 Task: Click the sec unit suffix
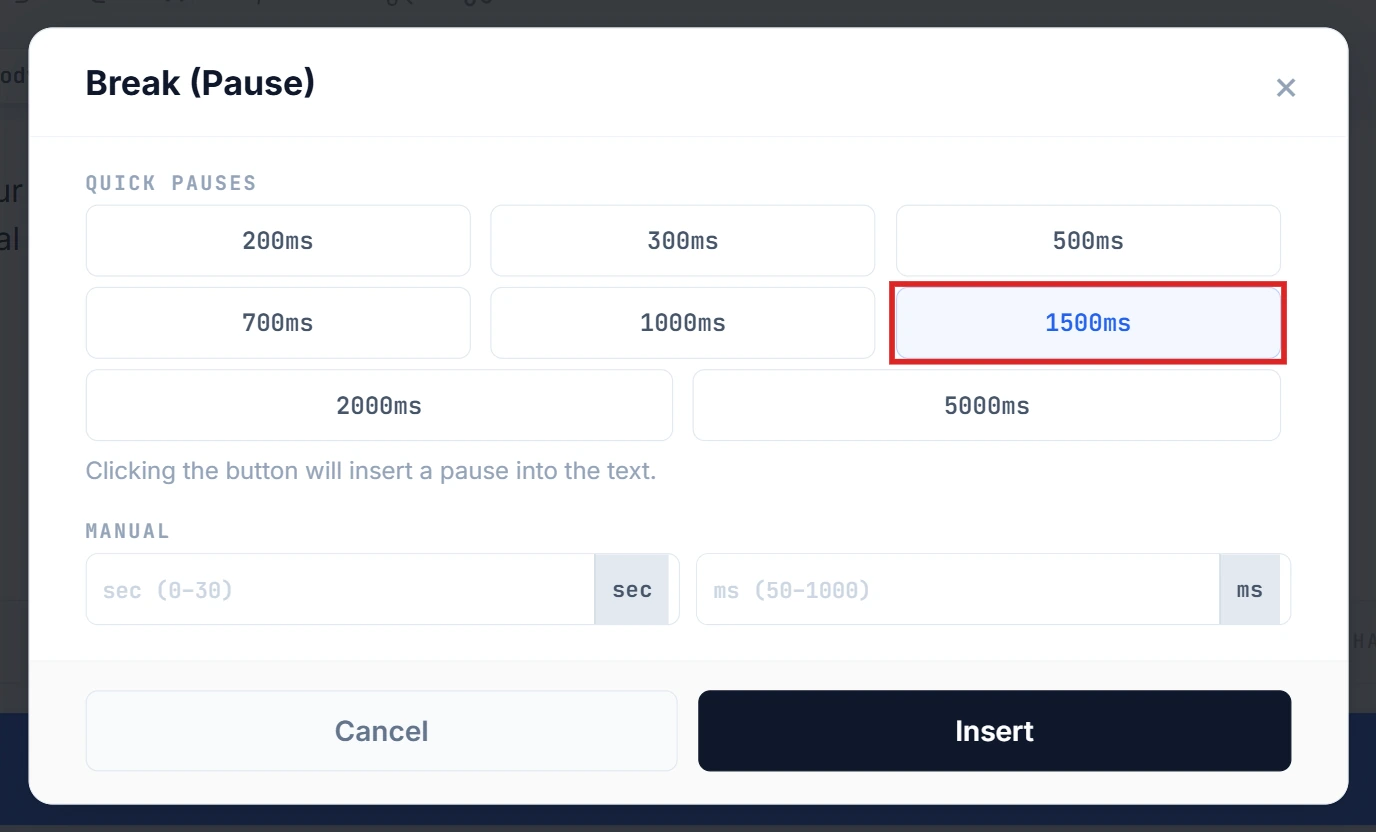tap(632, 589)
